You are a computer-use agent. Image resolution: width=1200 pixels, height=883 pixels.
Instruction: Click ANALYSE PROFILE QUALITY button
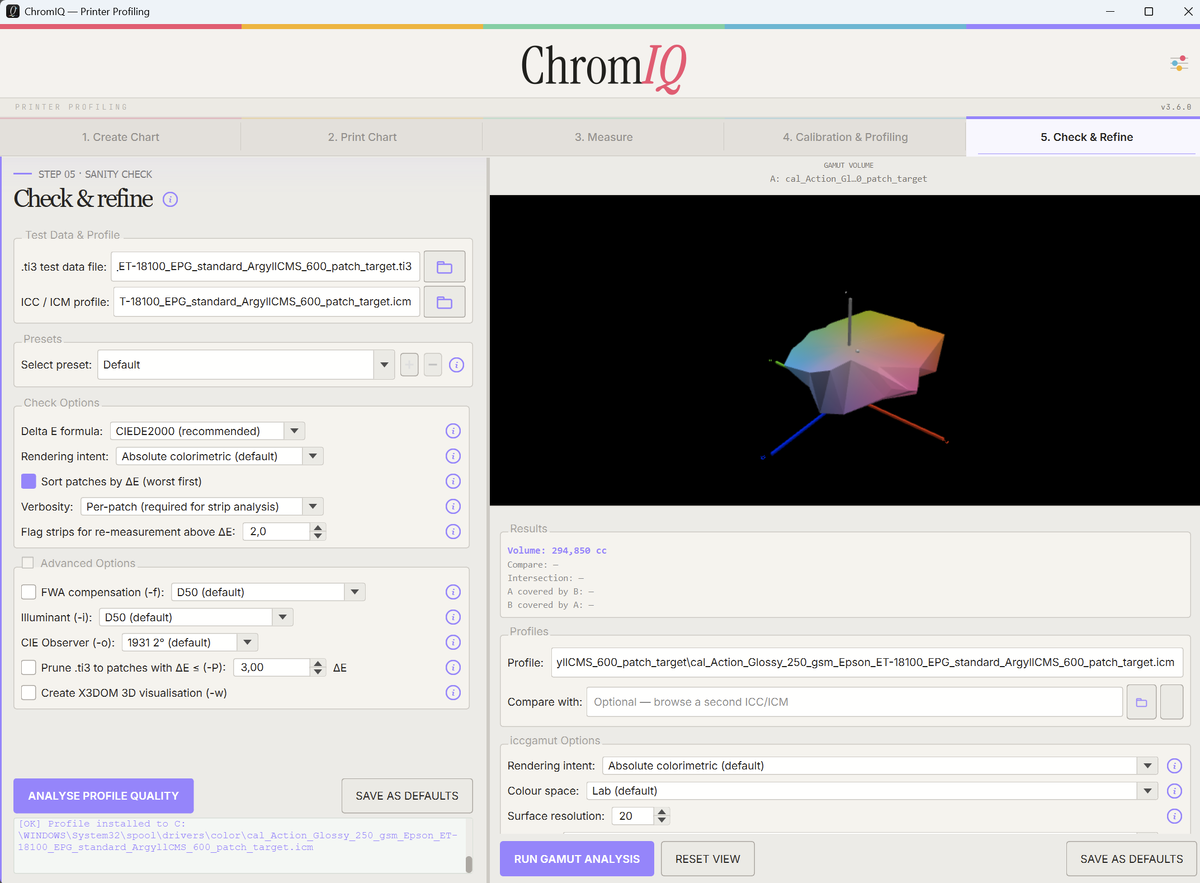[104, 796]
